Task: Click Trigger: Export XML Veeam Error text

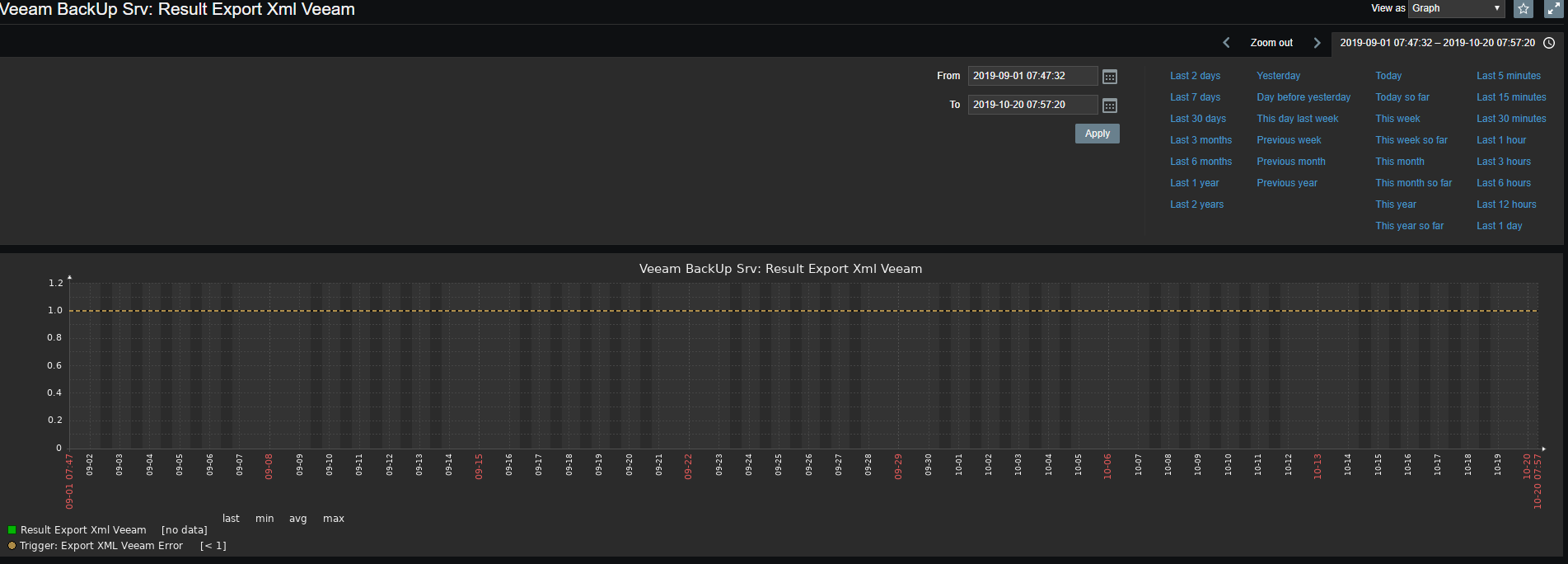Action: coord(101,546)
